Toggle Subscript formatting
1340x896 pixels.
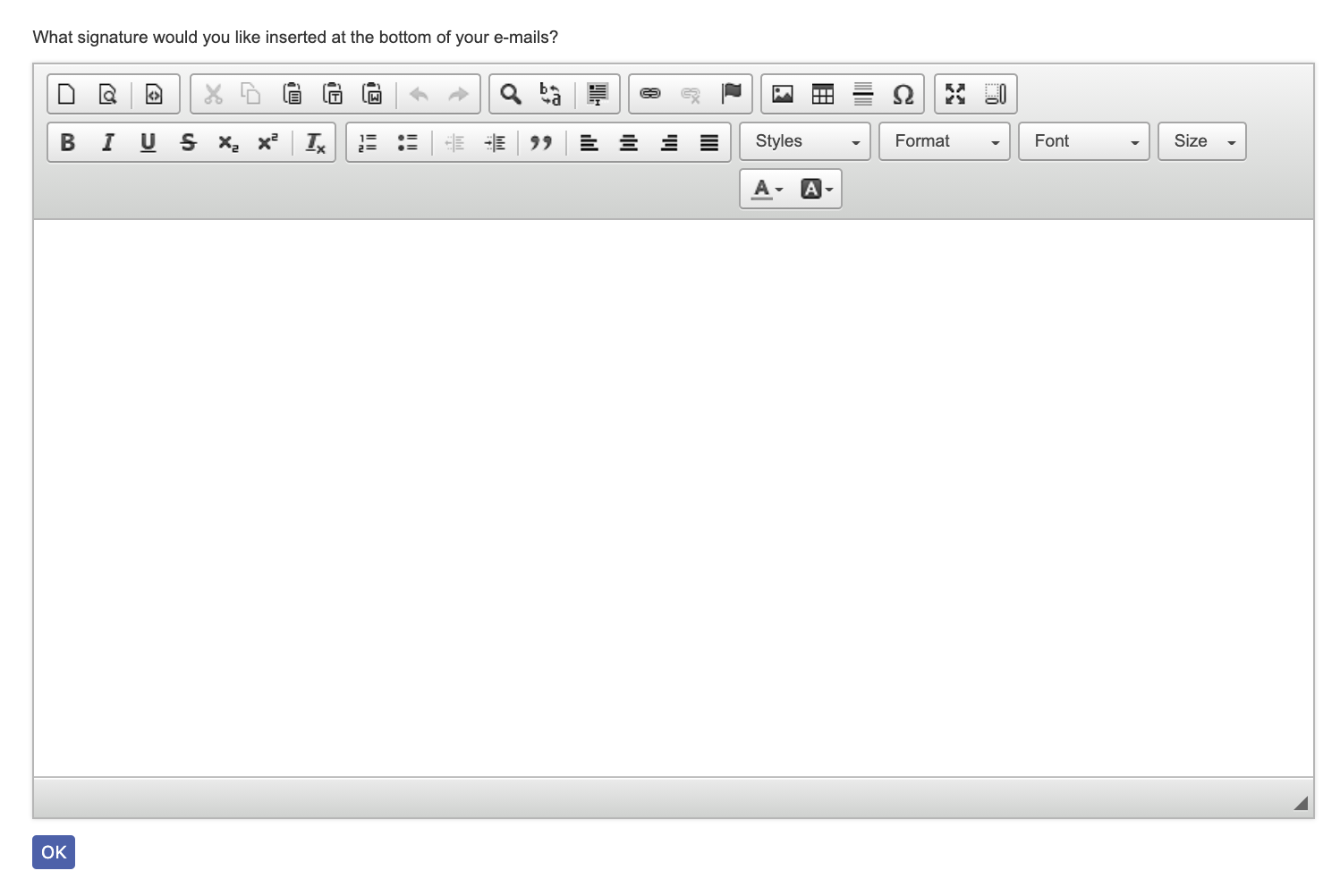pos(228,142)
